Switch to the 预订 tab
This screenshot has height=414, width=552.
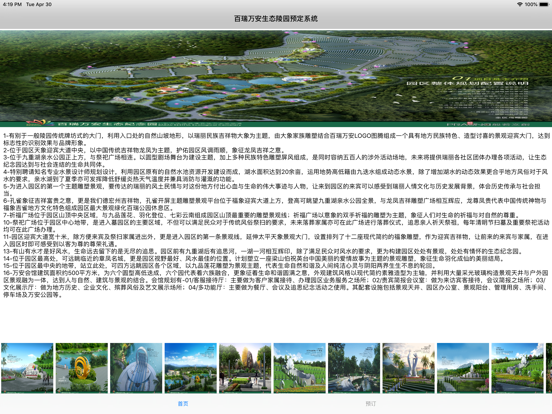(x=370, y=403)
